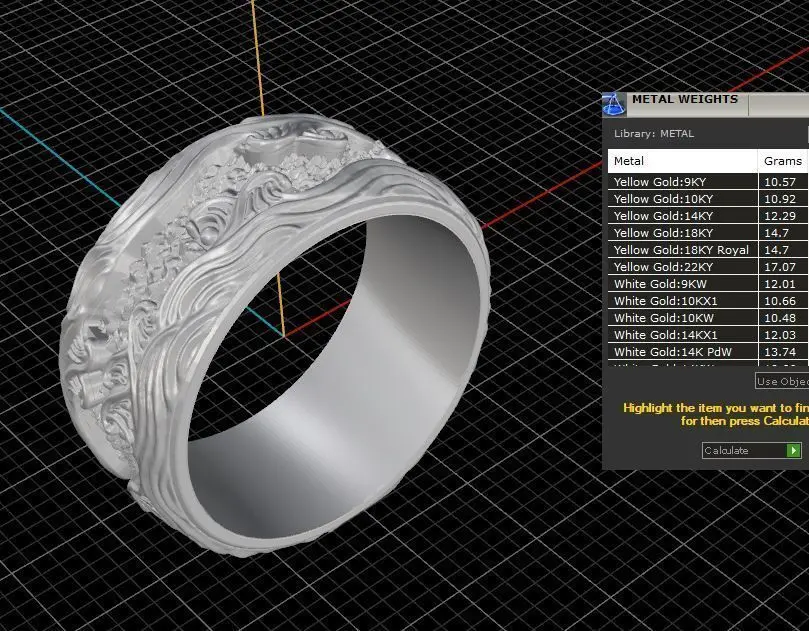Select the Yellow Gold:18KY row

tap(708, 233)
